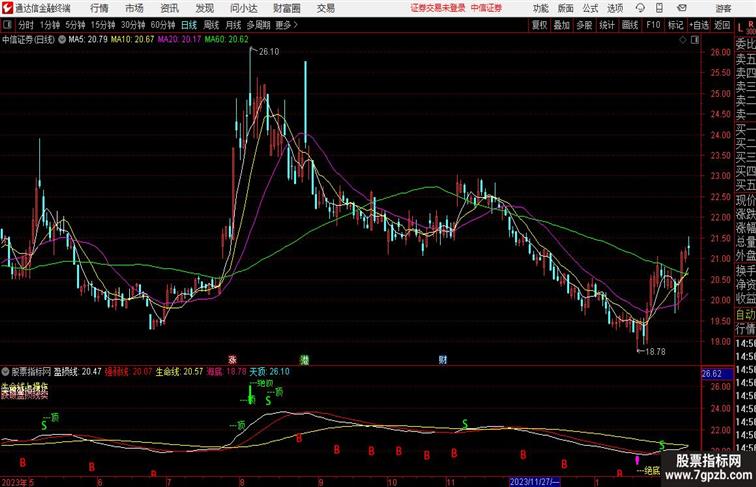Image resolution: width=756 pixels, height=487 pixels.
Task: Click the 26.10 high price label
Action: [x=269, y=52]
